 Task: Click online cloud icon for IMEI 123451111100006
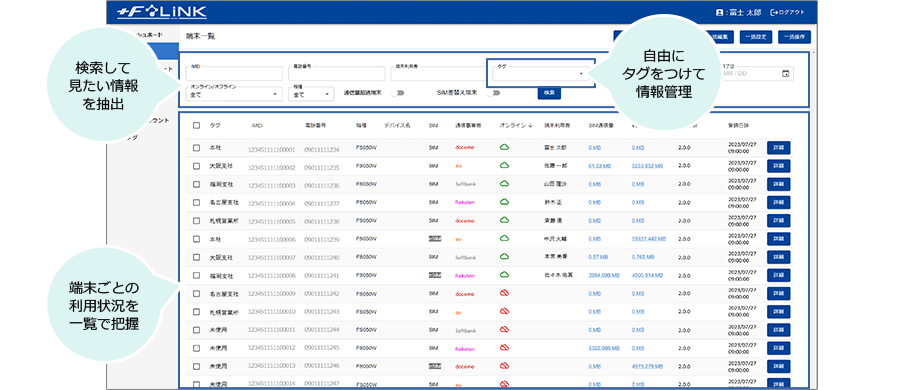click(504, 238)
